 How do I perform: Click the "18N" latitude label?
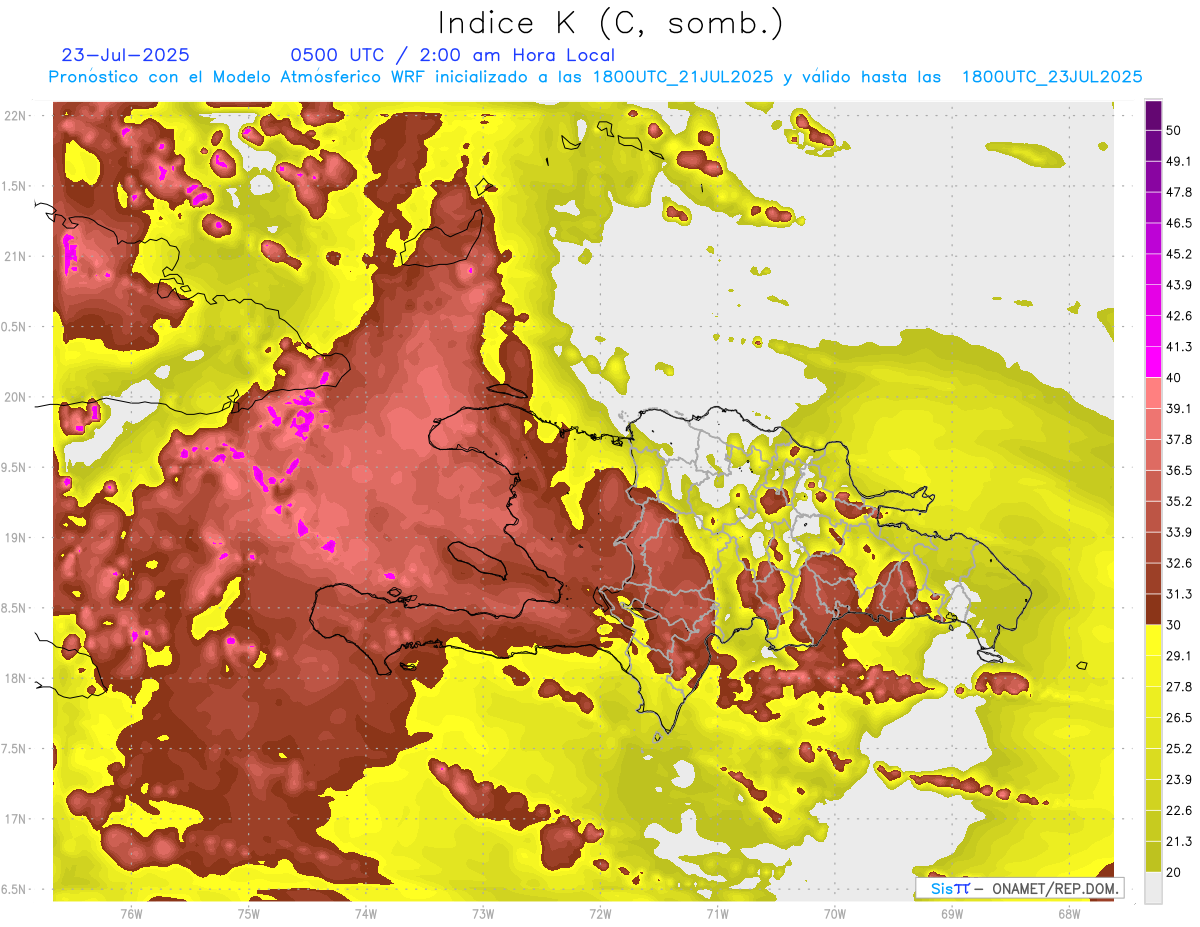tap(17, 678)
